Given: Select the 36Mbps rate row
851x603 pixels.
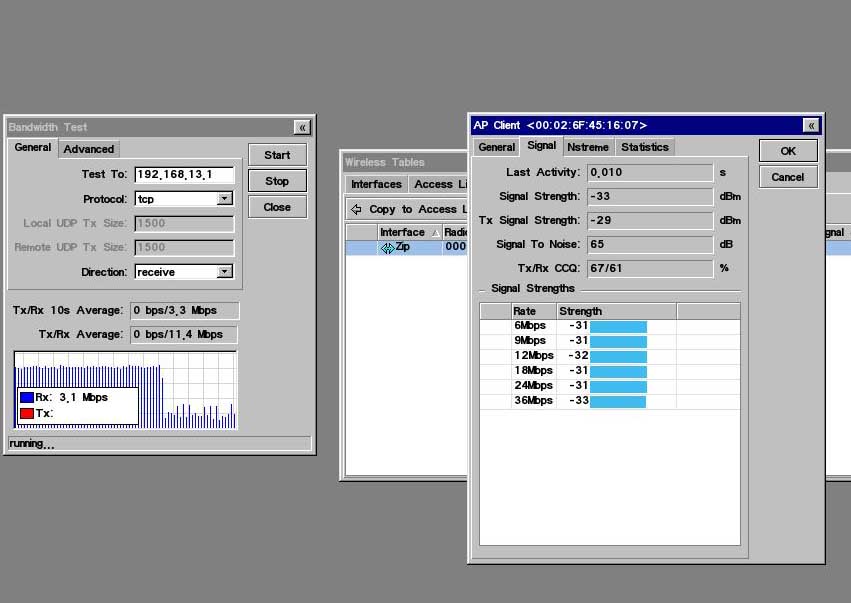Looking at the screenshot, I should click(x=610, y=401).
